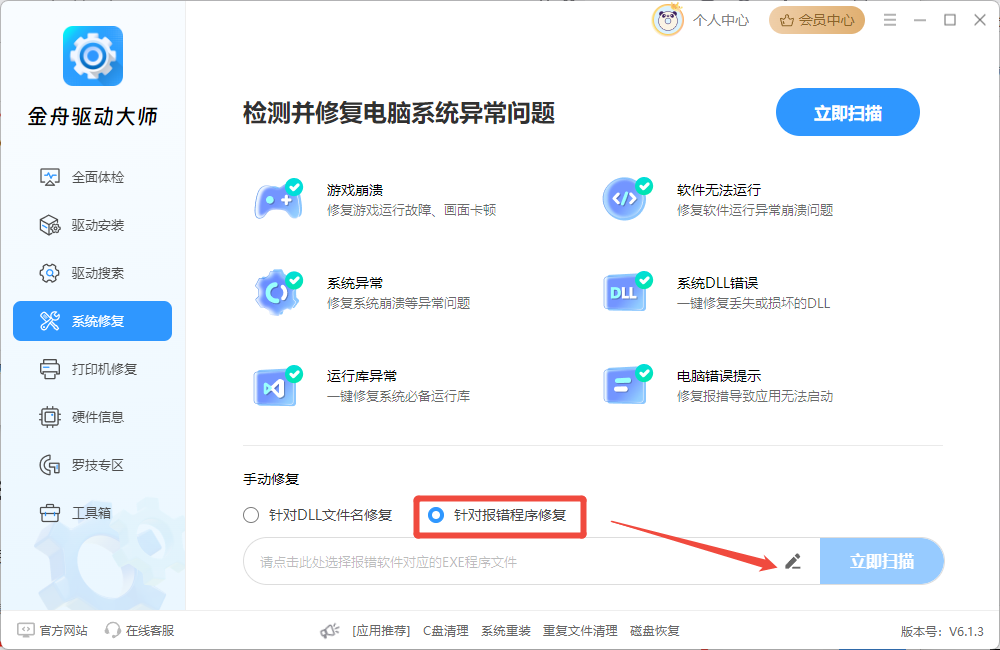Select the 系统修复 sidebar item
Viewport: 1000px width, 650px height.
point(92,321)
